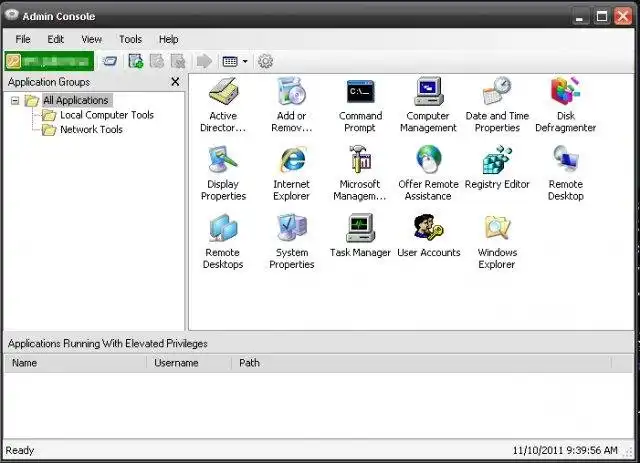Click the date and time in status bar
640x463 pixels.
pos(565,450)
